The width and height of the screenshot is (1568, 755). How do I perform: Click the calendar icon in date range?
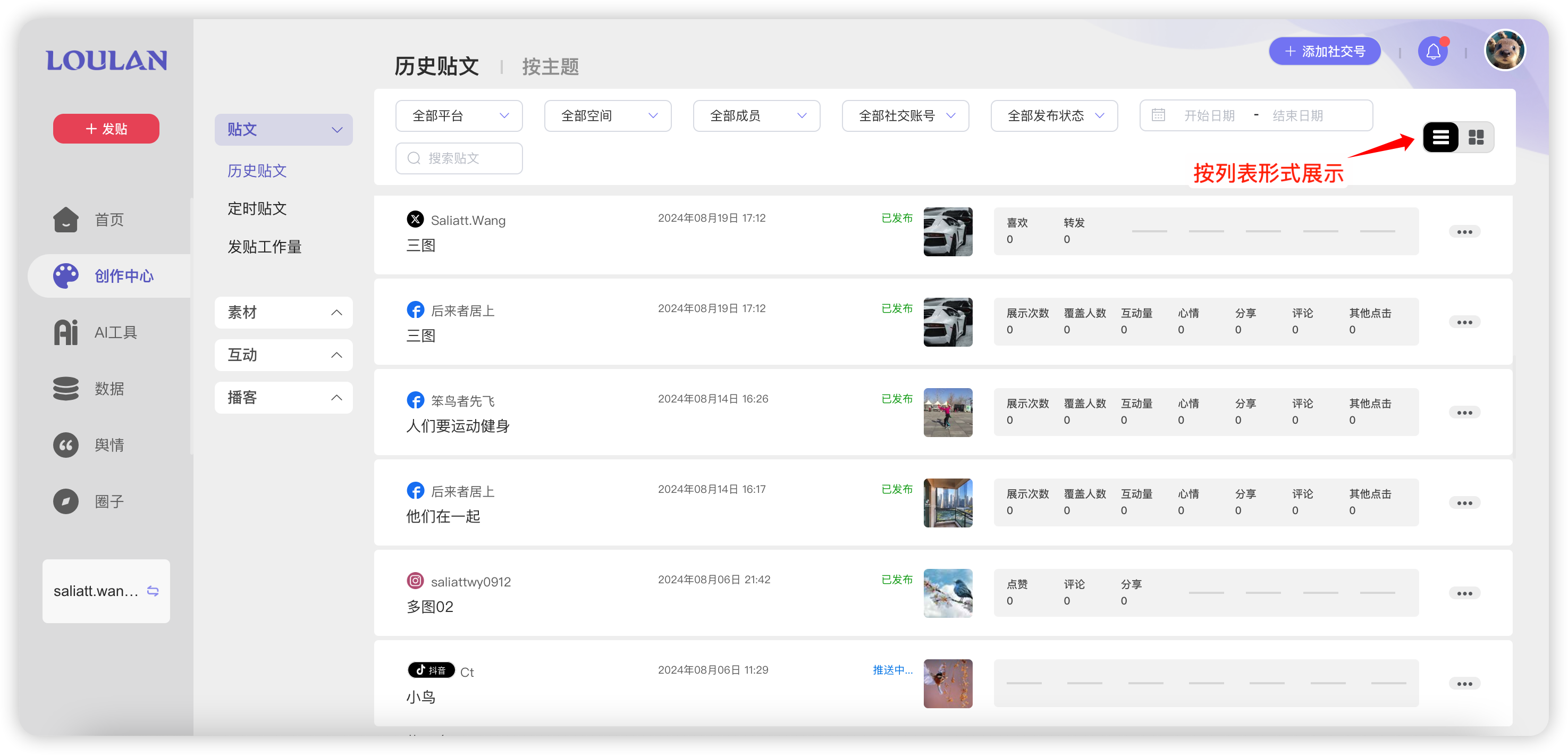[1158, 115]
